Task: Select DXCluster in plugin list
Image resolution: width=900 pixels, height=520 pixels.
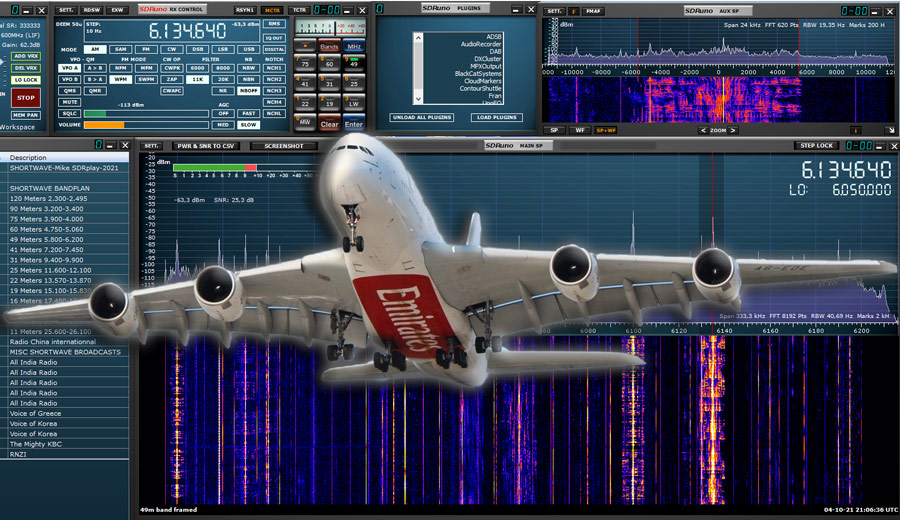Action: tap(487, 59)
